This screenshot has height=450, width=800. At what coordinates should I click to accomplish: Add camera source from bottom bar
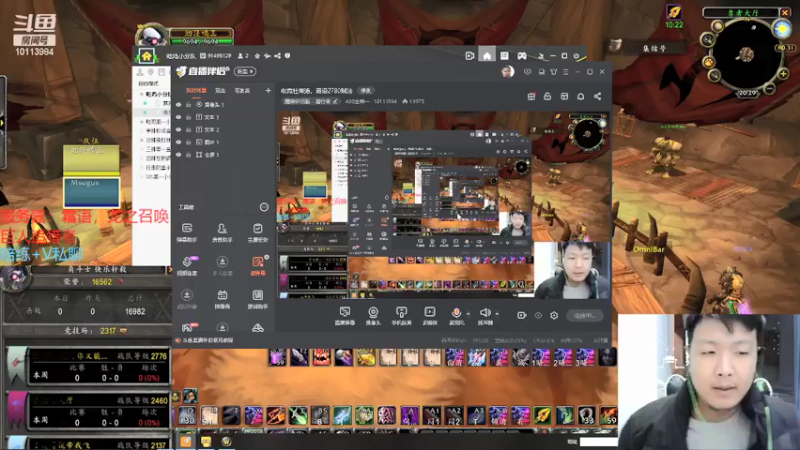pos(373,315)
